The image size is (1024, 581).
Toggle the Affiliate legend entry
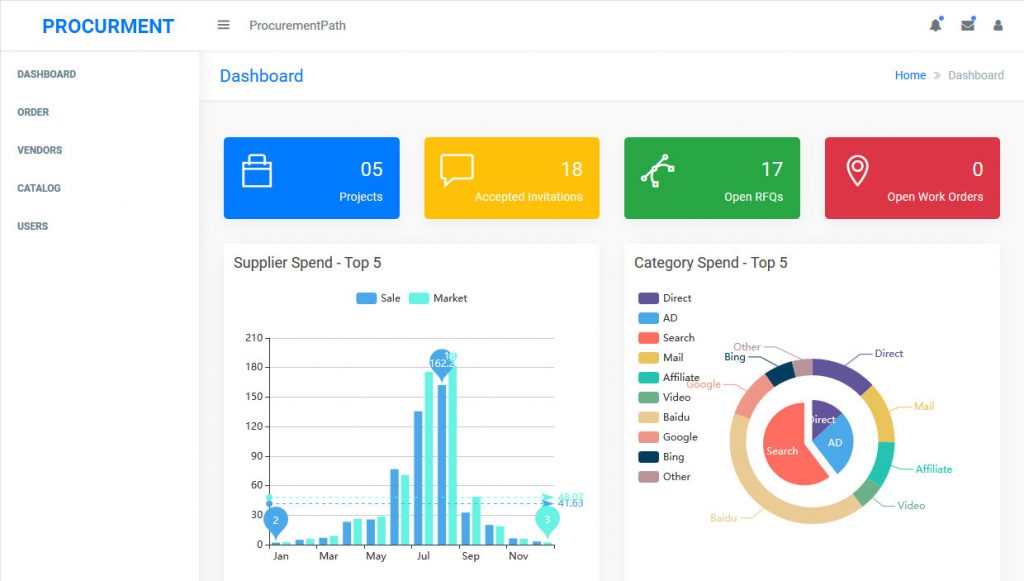[x=669, y=377]
